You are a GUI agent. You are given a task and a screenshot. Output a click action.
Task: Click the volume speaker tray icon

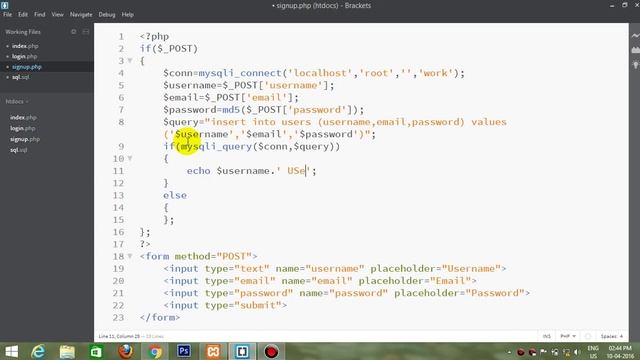coord(577,352)
